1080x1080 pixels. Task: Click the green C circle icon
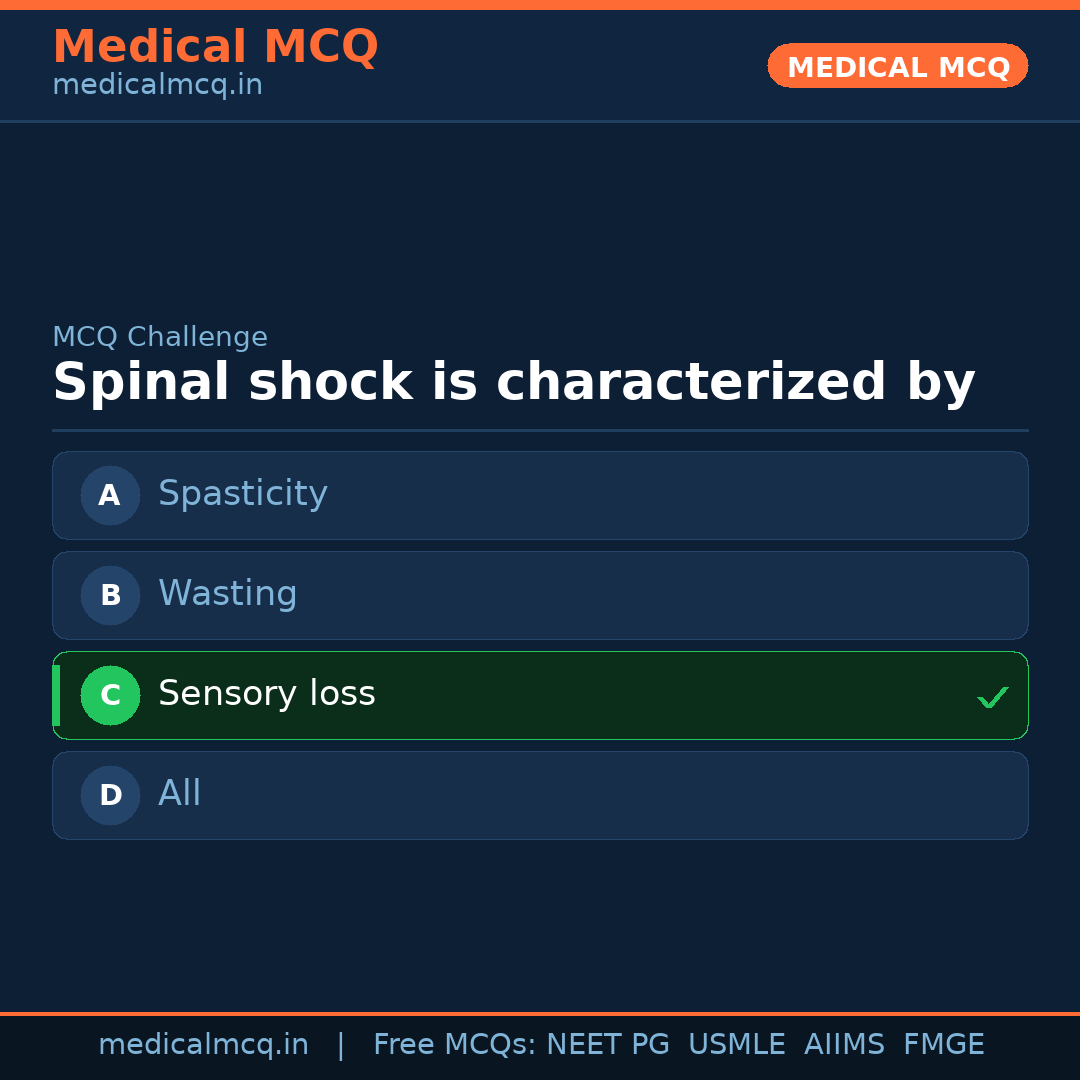tap(110, 695)
